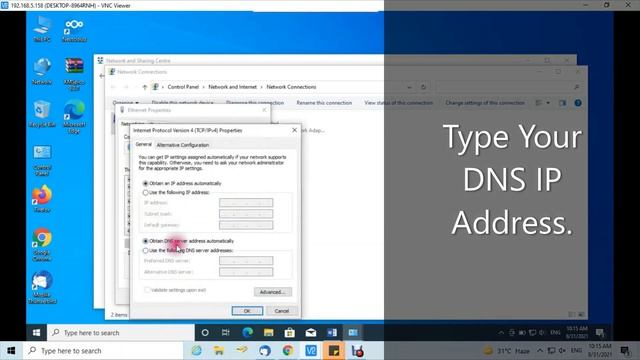Image resolution: width=640 pixels, height=360 pixels.
Task: Click the Cortana circle on remote taskbar
Action: pyautogui.click(x=205, y=333)
